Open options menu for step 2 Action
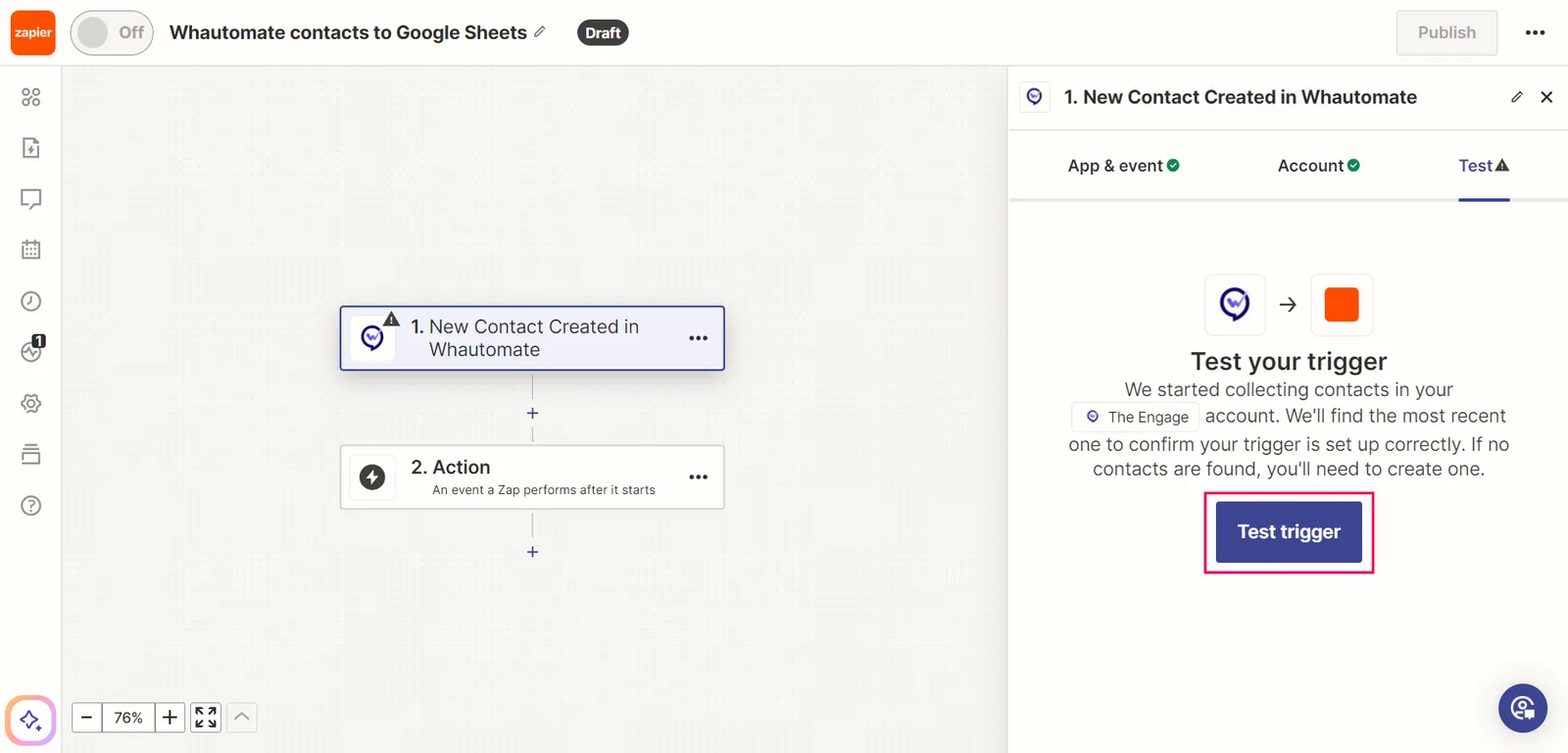 pyautogui.click(x=698, y=477)
